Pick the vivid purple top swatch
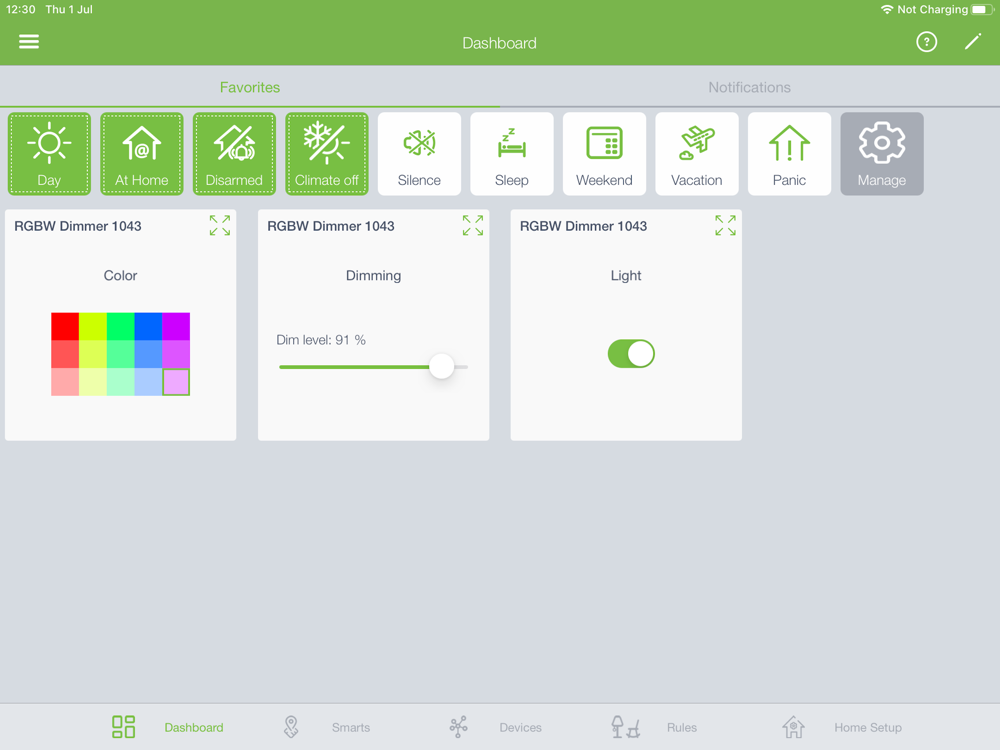 pyautogui.click(x=176, y=326)
